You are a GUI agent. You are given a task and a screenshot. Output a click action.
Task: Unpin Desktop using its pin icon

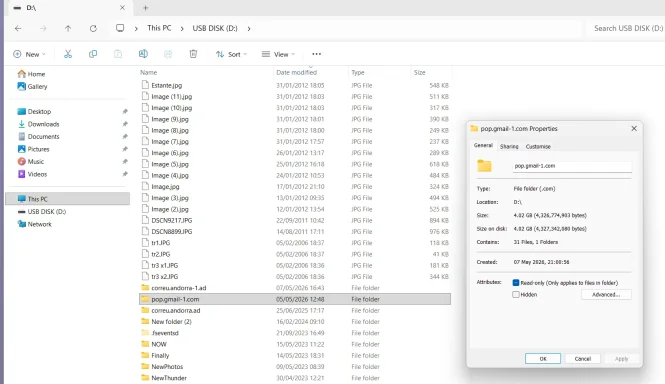coord(125,112)
